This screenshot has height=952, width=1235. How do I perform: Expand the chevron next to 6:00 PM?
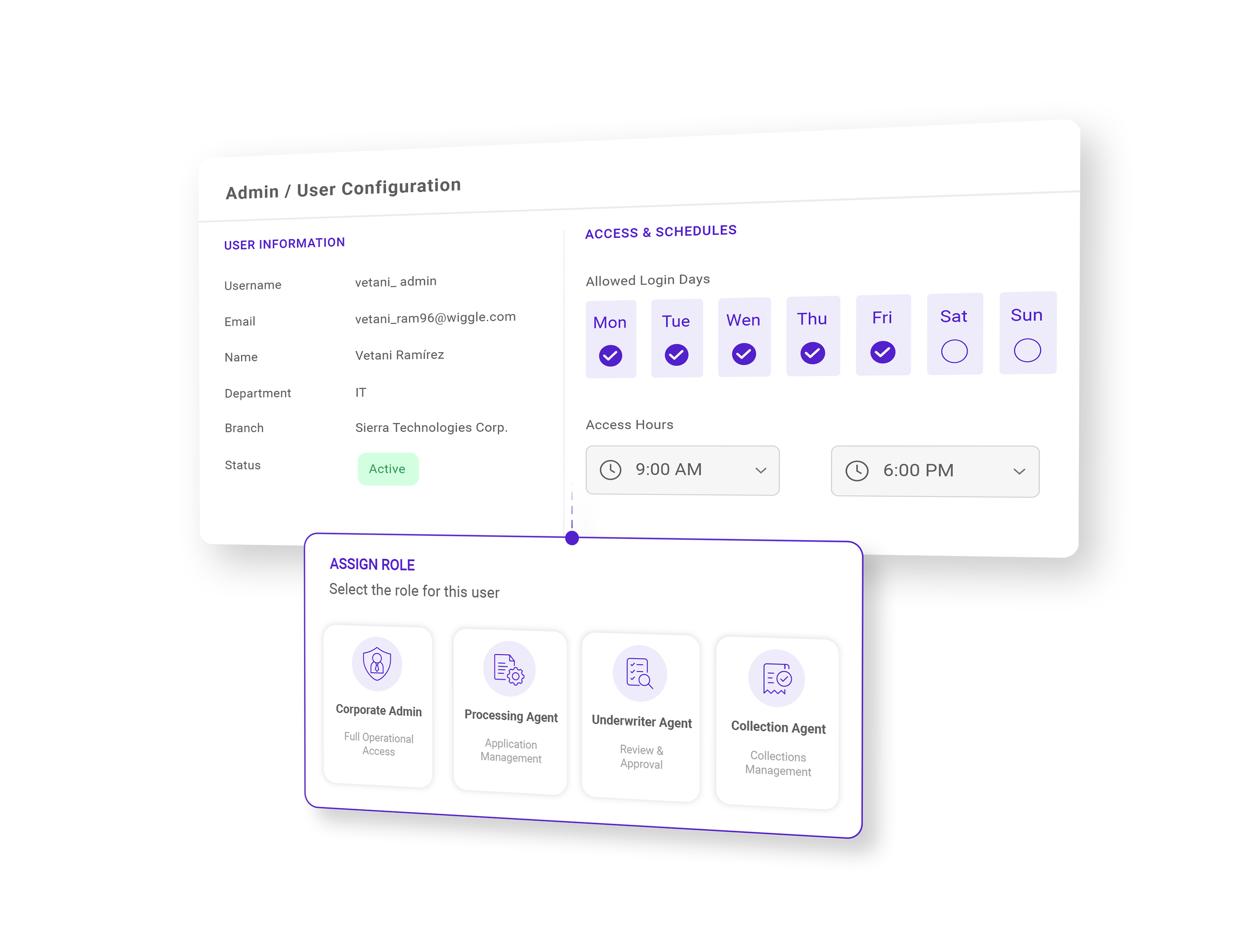1019,472
